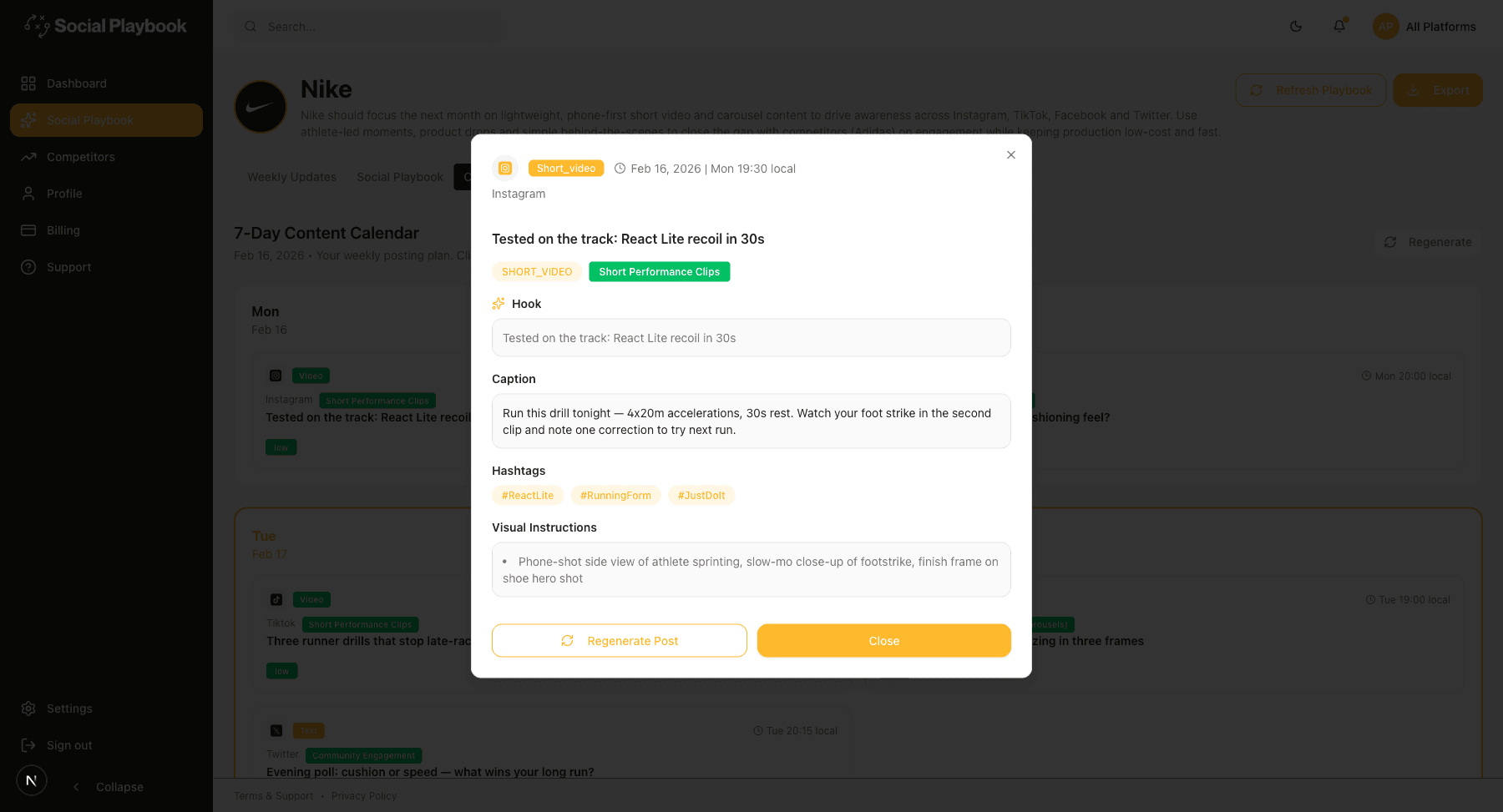Image resolution: width=1503 pixels, height=812 pixels.
Task: Click the Regenerate Post button
Action: pos(620,641)
